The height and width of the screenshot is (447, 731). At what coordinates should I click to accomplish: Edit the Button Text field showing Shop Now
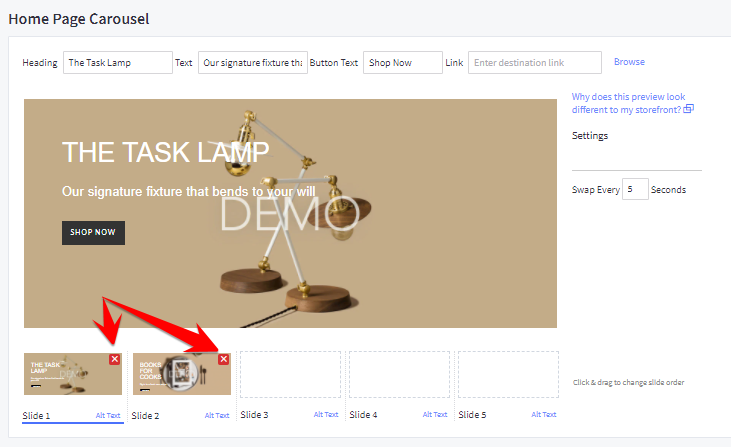(403, 62)
